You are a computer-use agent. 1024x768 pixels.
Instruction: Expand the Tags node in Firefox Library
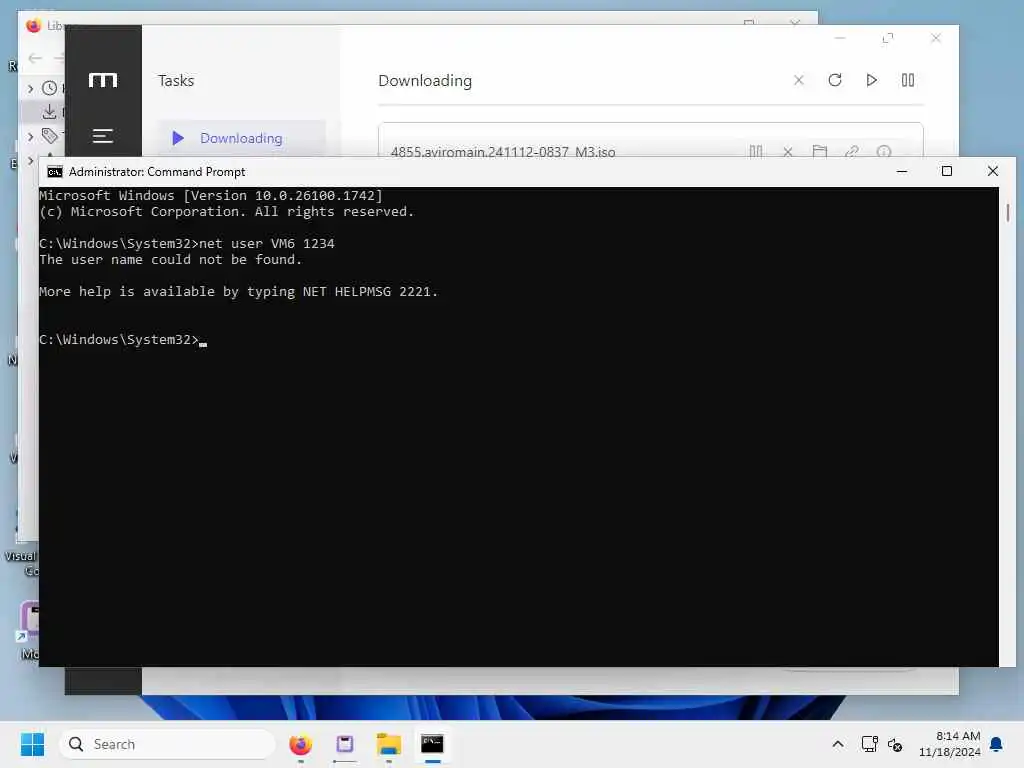click(31, 136)
